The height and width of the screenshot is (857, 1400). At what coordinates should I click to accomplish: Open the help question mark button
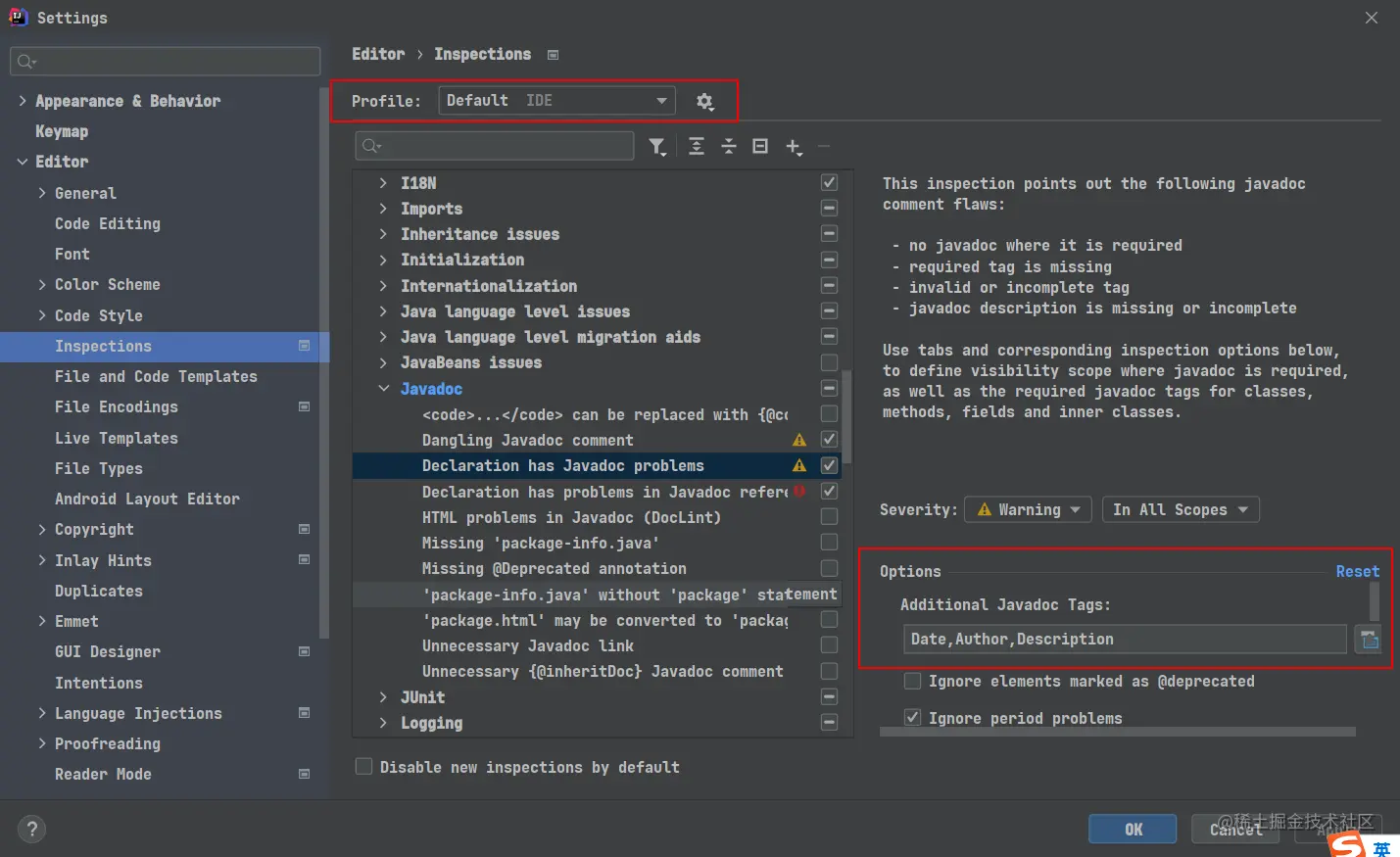click(31, 830)
